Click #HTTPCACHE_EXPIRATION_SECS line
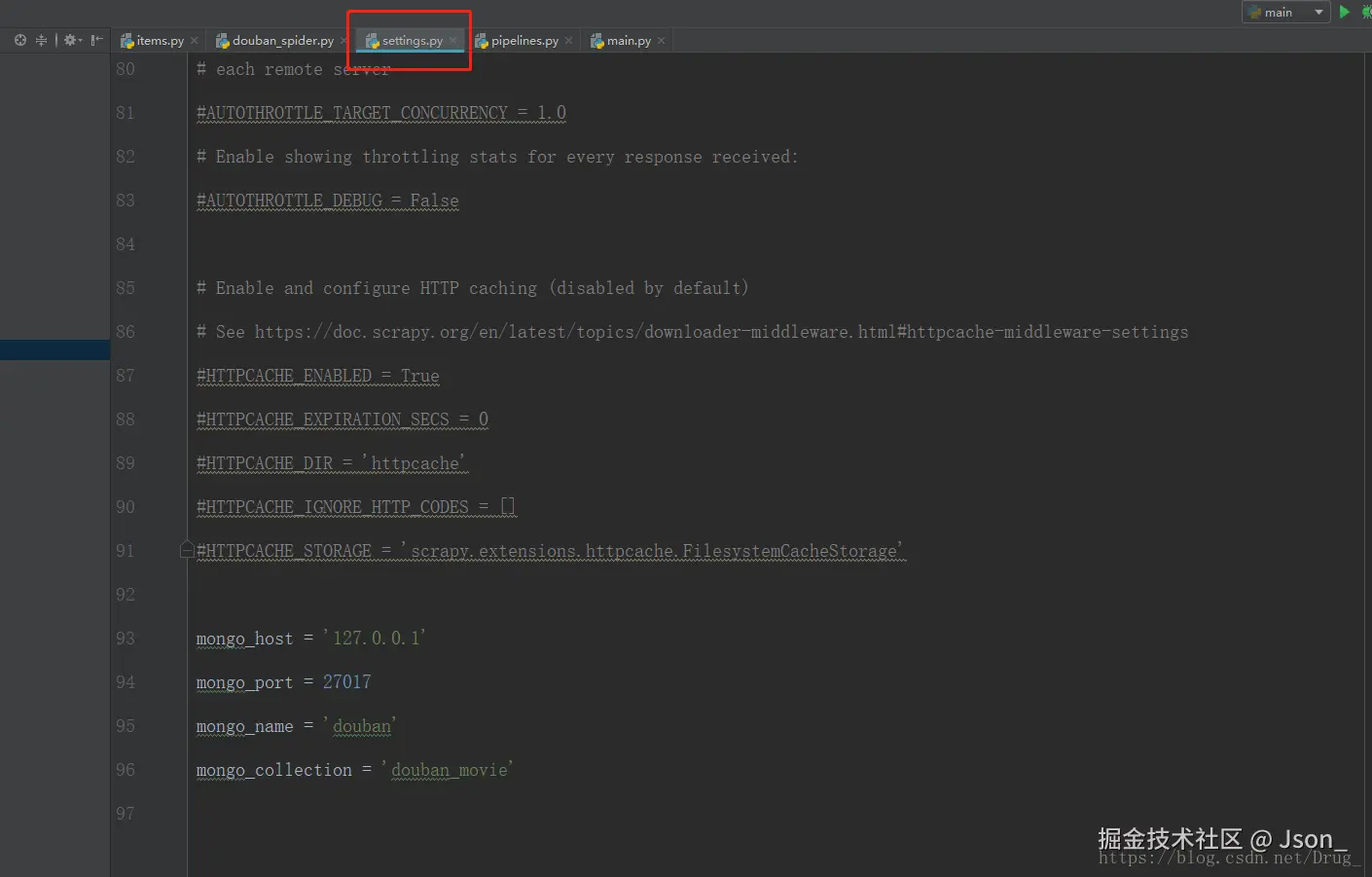 point(342,420)
